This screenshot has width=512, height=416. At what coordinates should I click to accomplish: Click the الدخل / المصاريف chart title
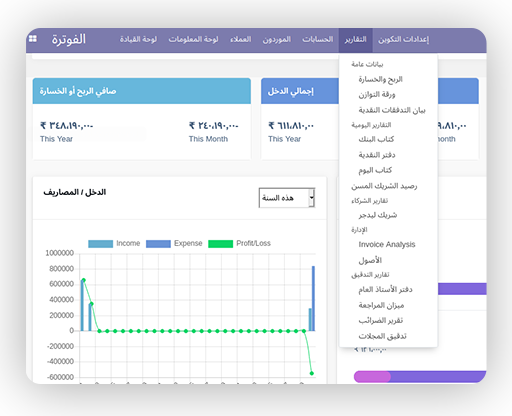click(x=75, y=192)
